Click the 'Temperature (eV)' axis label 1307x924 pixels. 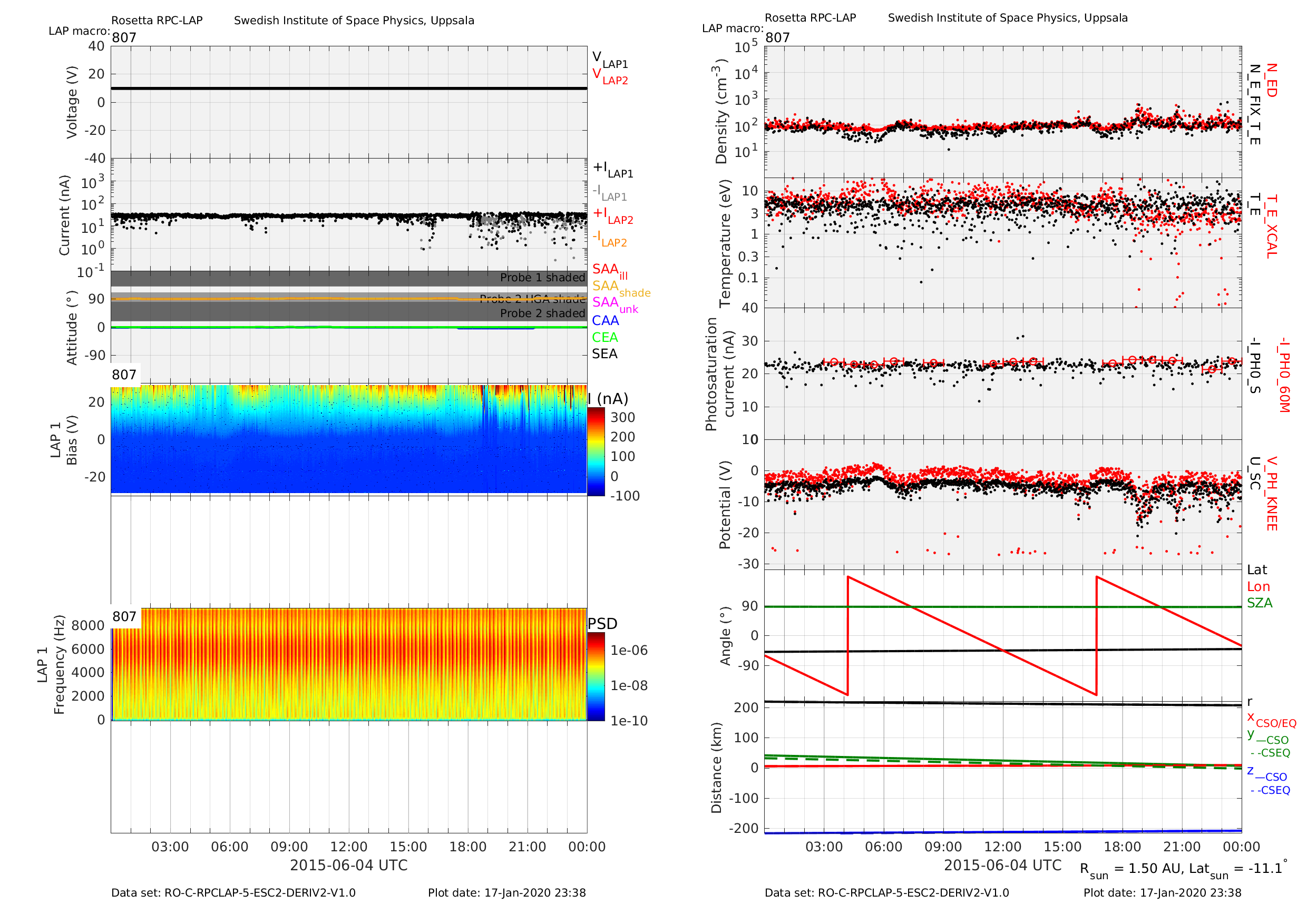pyautogui.click(x=725, y=243)
